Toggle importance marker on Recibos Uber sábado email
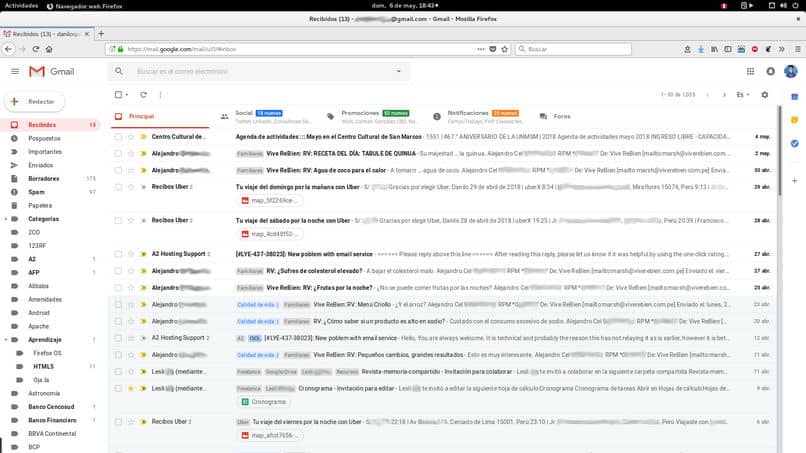806x453 pixels. coord(143,221)
